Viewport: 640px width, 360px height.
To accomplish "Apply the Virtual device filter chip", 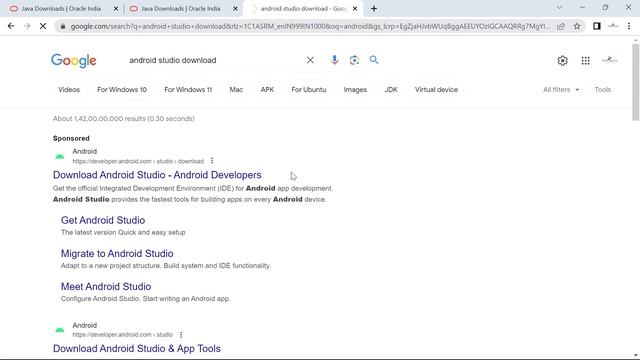I will (x=436, y=89).
